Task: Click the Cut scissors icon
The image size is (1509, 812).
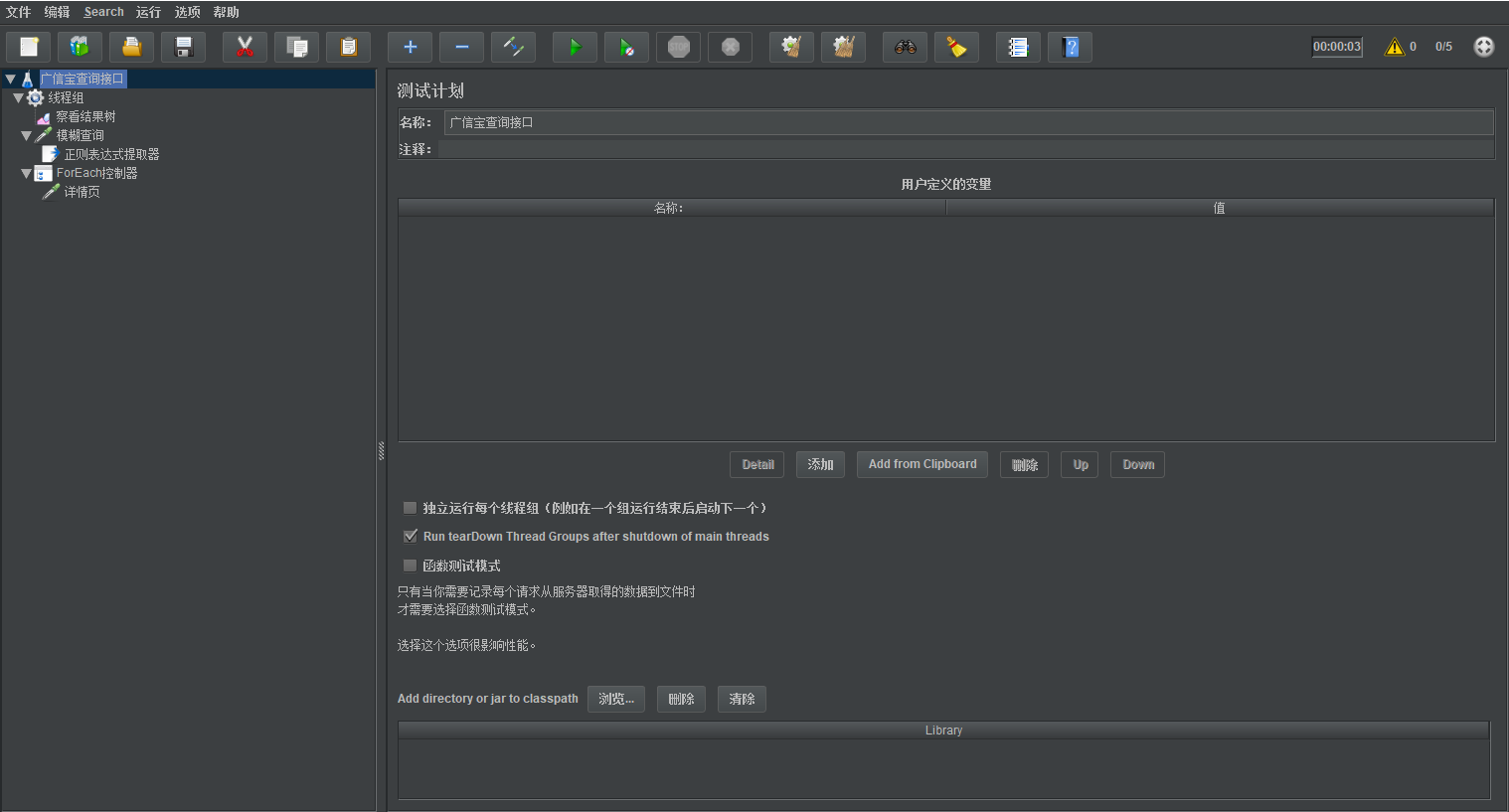Action: 245,47
